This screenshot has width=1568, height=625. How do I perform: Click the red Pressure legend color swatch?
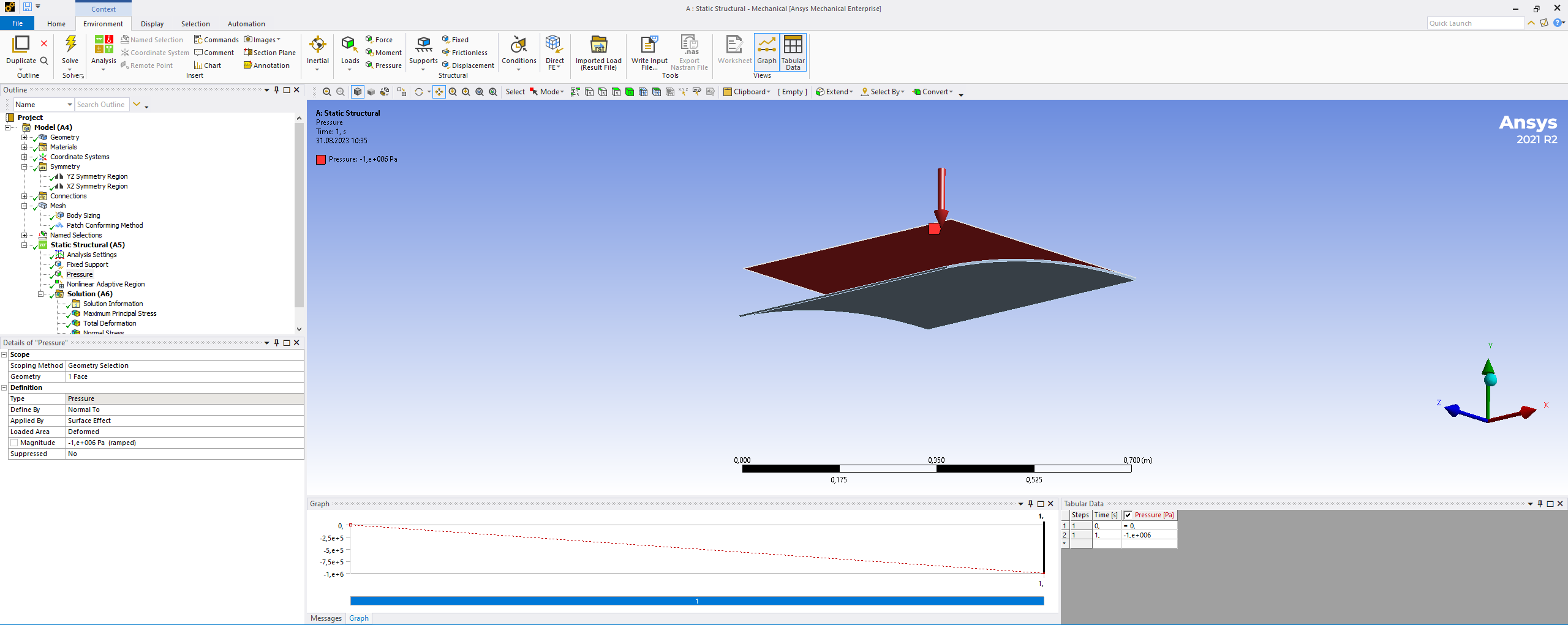click(x=321, y=160)
